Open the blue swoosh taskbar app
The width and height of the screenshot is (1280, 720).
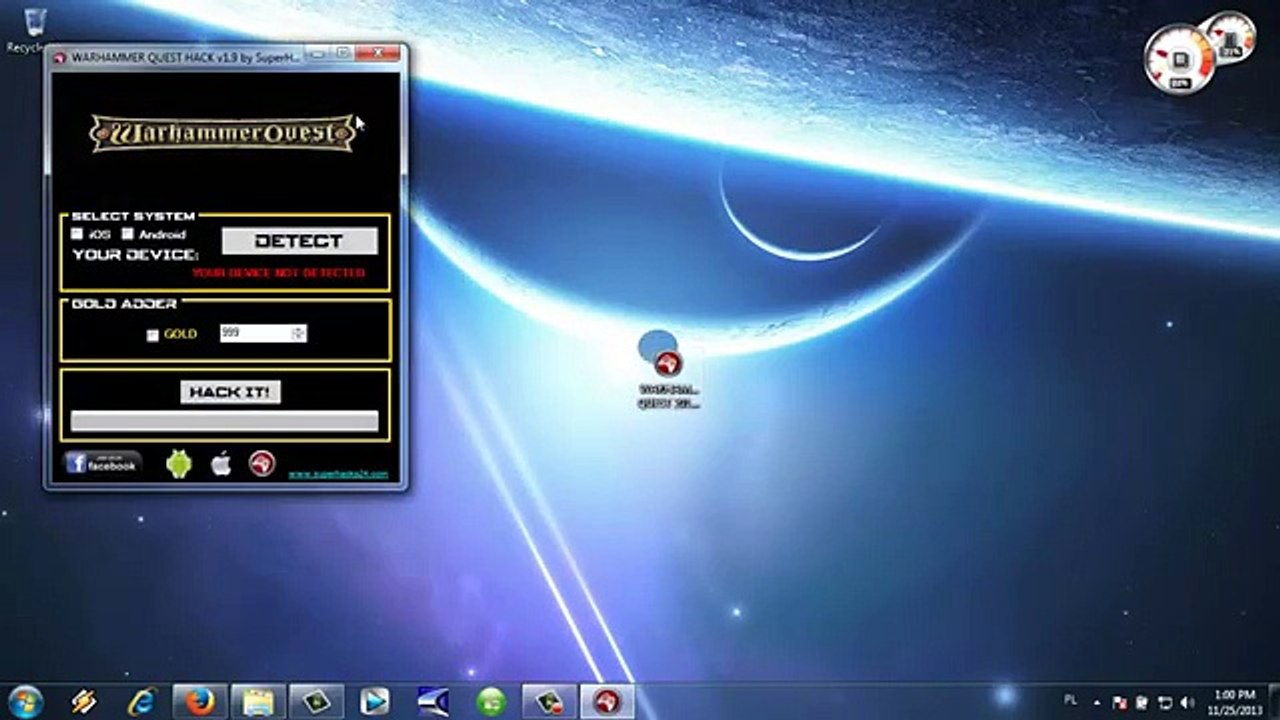pyautogui.click(x=432, y=701)
